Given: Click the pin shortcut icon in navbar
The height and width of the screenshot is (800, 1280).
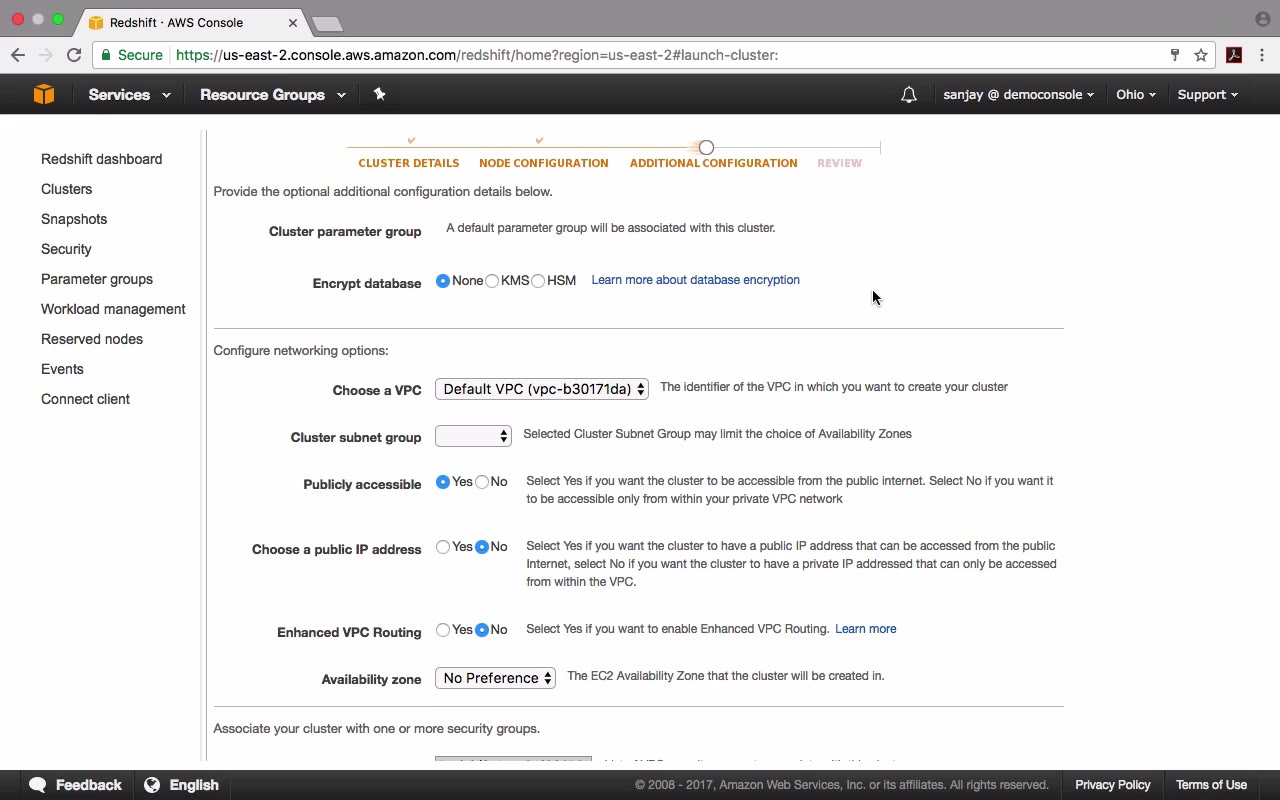Looking at the screenshot, I should point(379,94).
